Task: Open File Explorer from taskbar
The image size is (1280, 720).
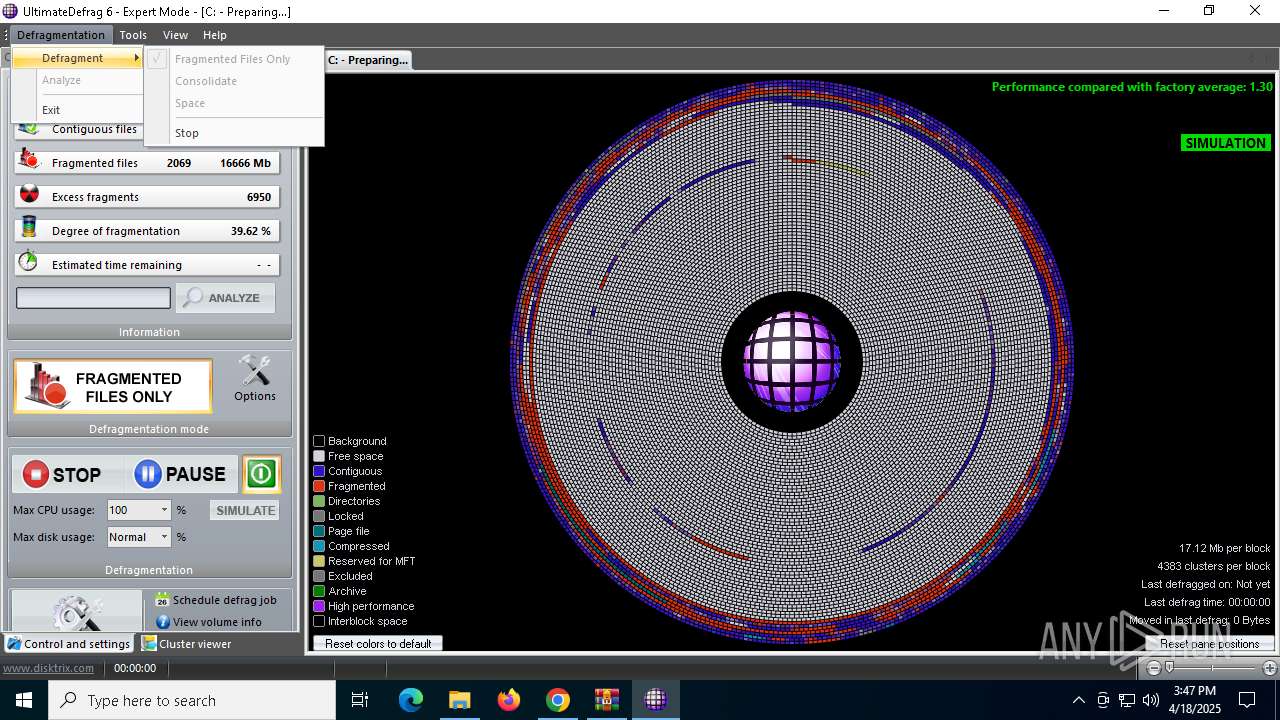Action: tap(460, 700)
